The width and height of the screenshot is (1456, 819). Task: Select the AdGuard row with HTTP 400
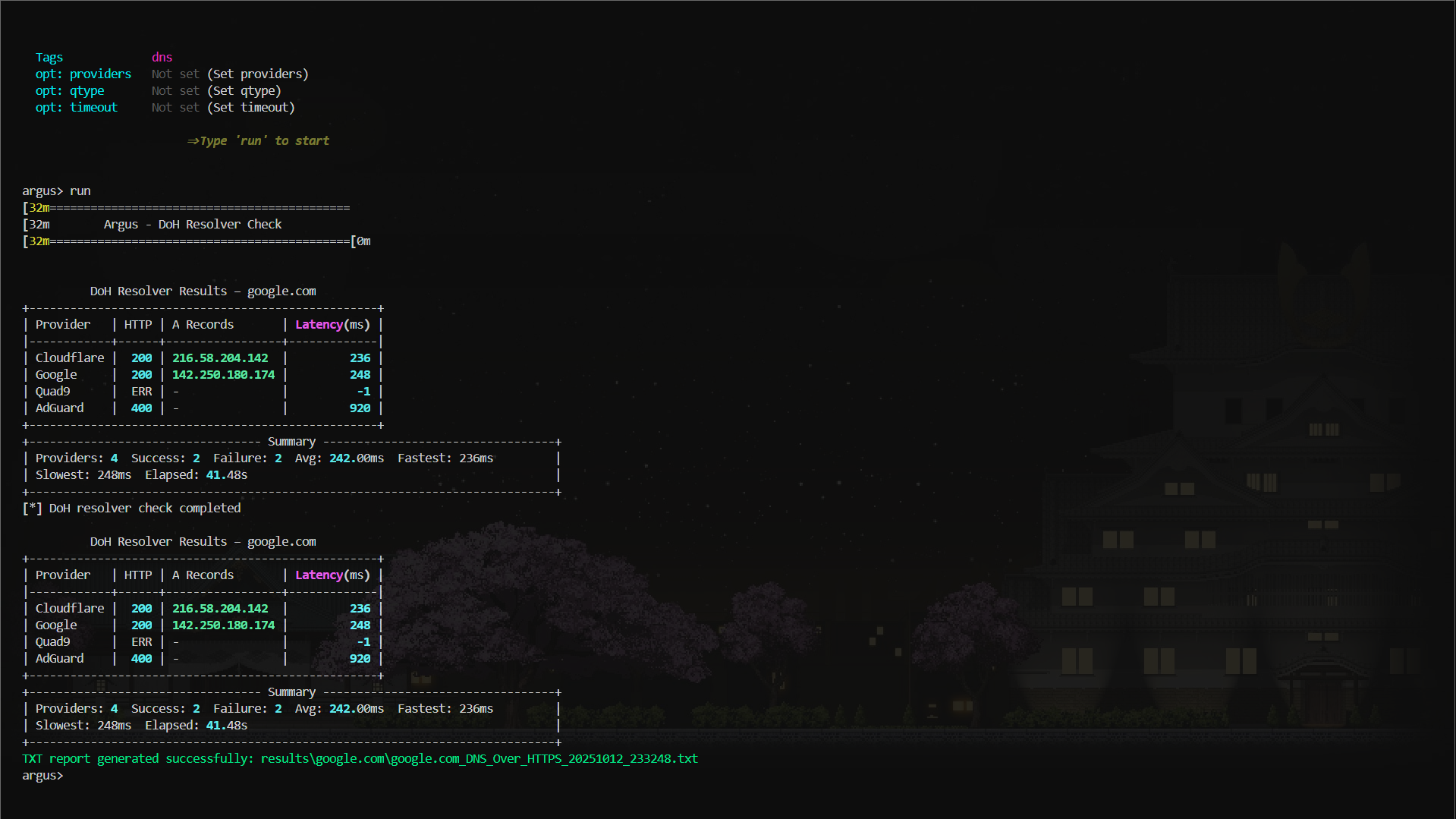(x=60, y=408)
